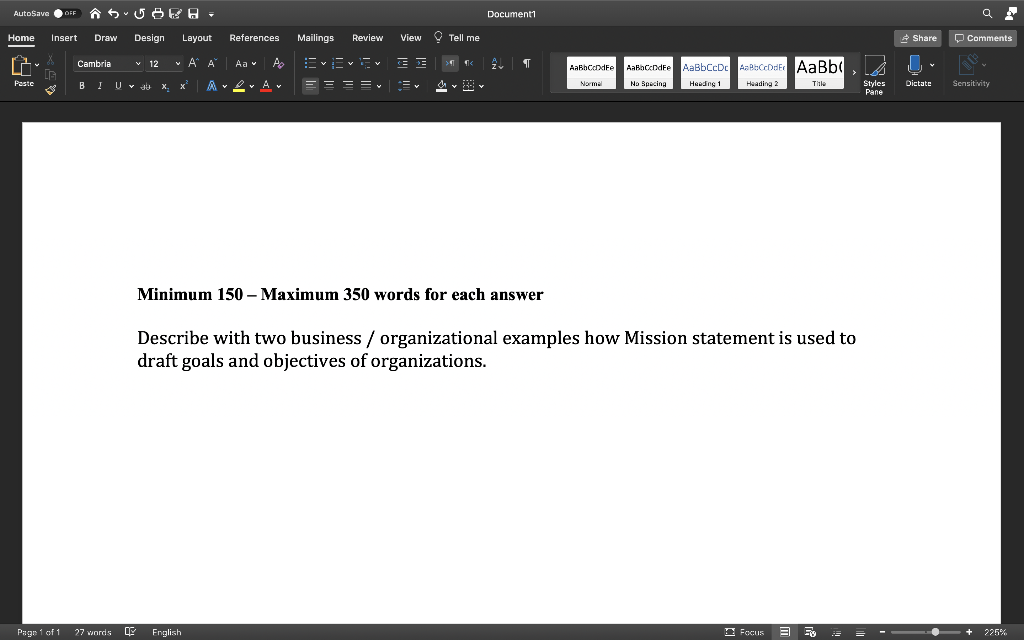Center align the paragraph
Screen dimensions: 1024x640
[329, 84]
